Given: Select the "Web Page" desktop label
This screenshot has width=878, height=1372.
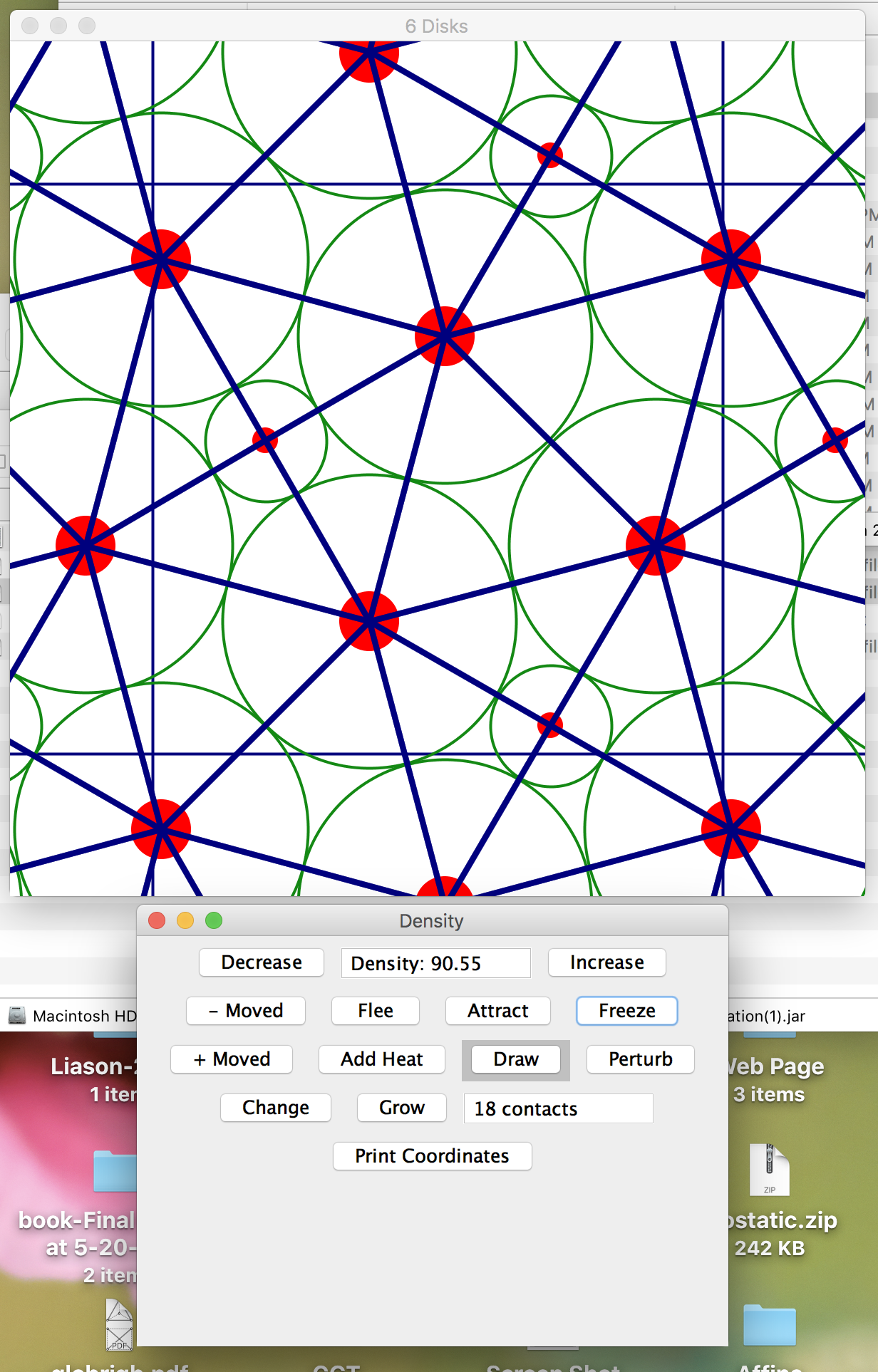Looking at the screenshot, I should (775, 1066).
